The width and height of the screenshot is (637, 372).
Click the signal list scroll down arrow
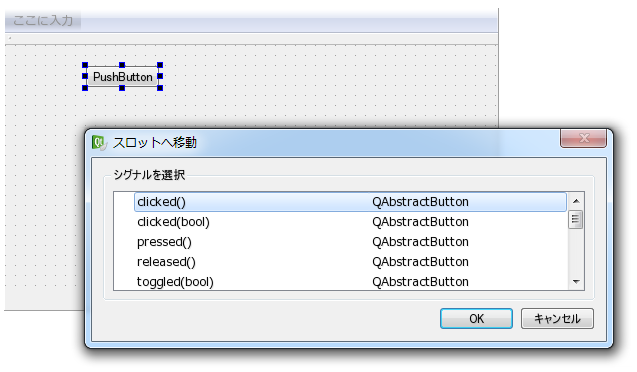576,281
